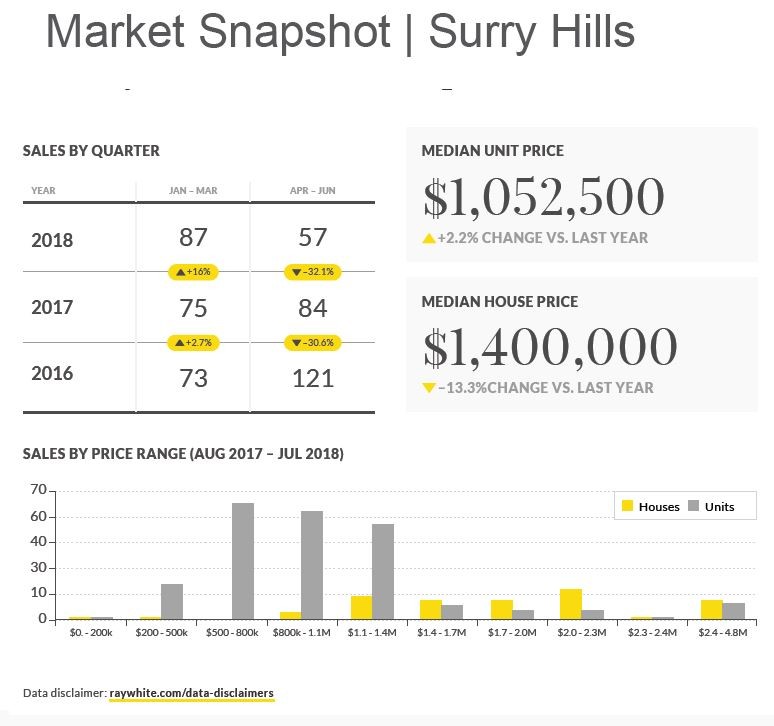Click the gray Units bar at $1.1 - 1.4M
The height and width of the screenshot is (726, 774).
coord(383,571)
